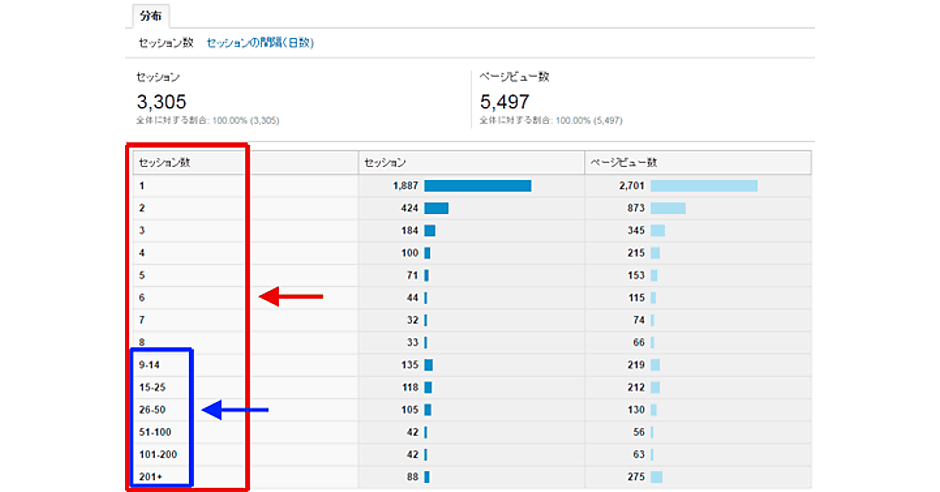Click sessions value 135

click(409, 365)
